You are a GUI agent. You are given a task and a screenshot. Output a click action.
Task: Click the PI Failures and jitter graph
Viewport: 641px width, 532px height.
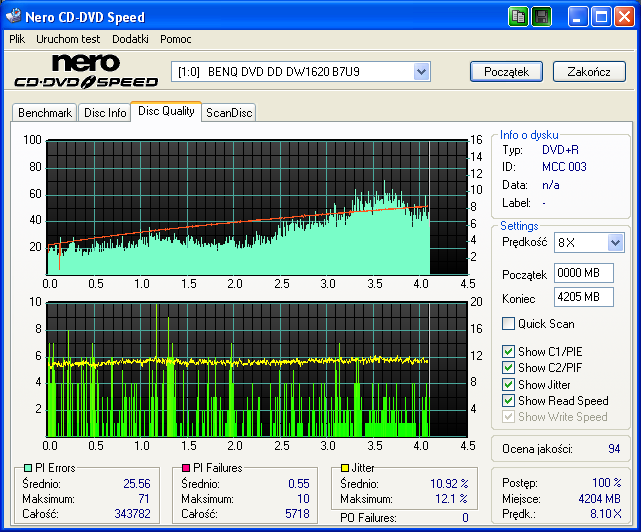tap(257, 370)
